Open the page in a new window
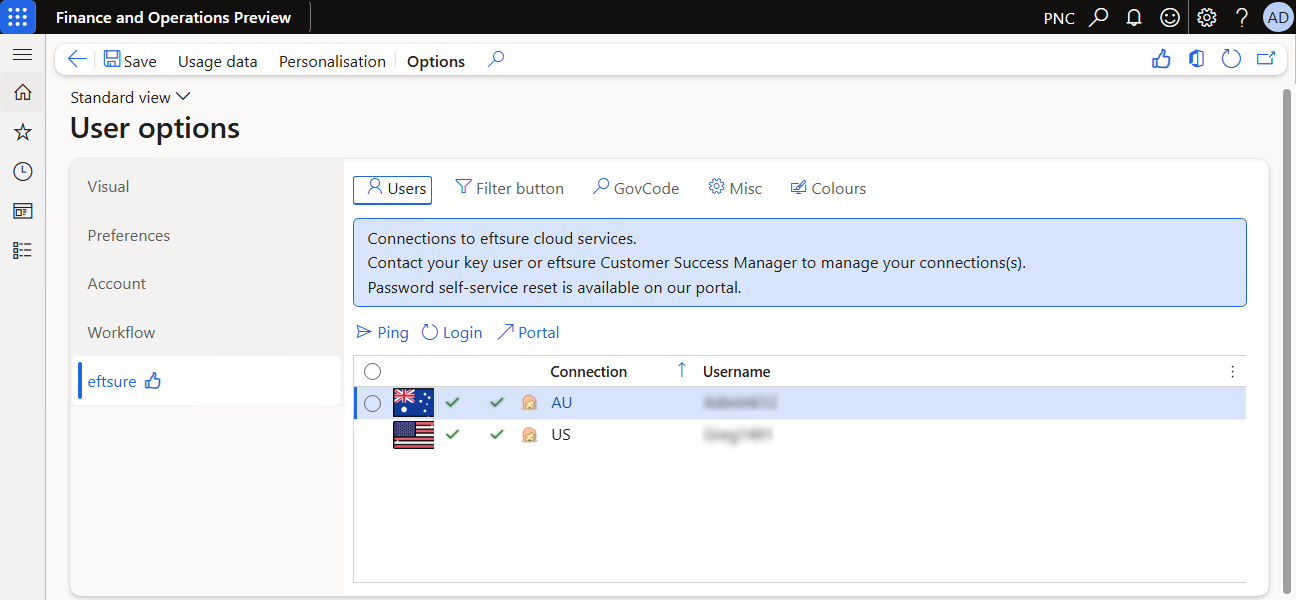Image resolution: width=1296 pixels, height=600 pixels. 1266,60
